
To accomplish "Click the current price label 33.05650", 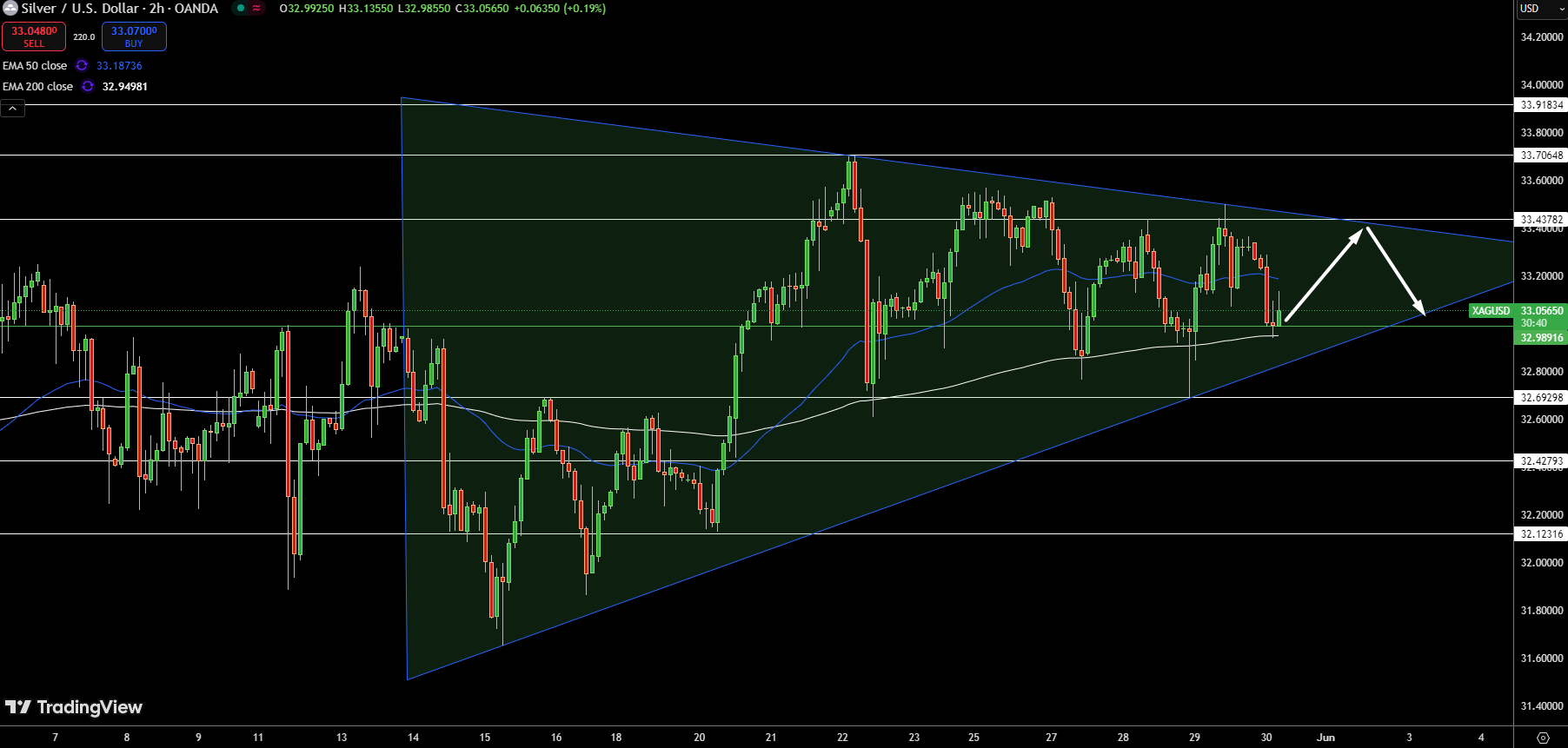I will (1541, 311).
